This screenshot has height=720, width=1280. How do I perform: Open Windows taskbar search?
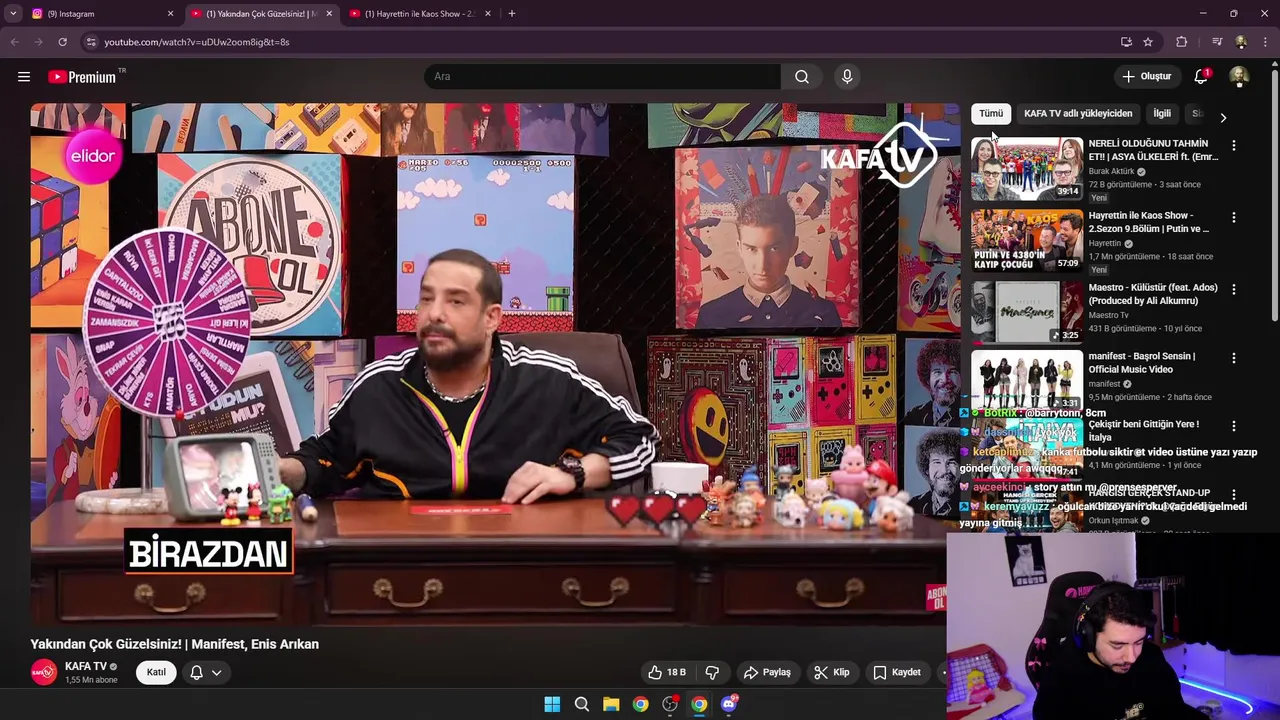[582, 704]
